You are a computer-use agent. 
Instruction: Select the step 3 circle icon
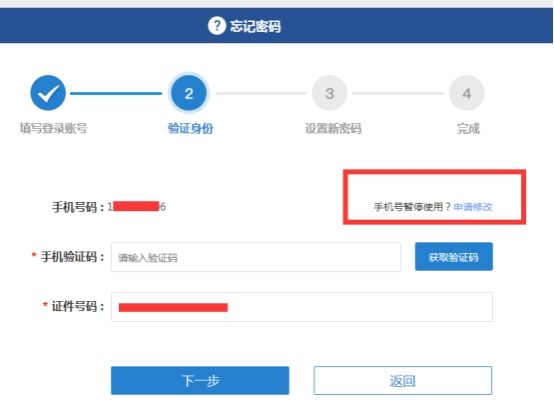click(x=329, y=93)
